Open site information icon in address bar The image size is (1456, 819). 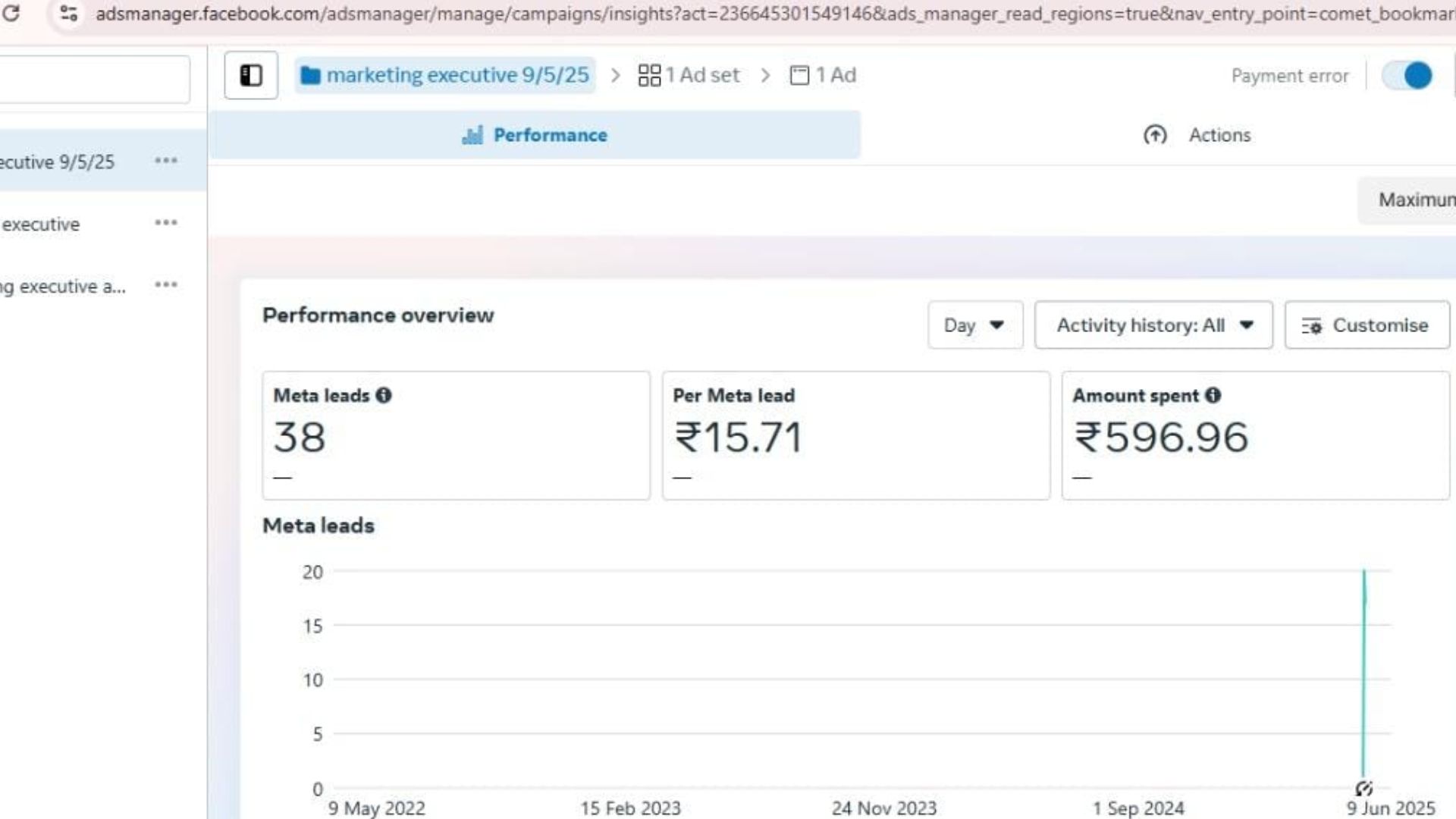click(69, 13)
